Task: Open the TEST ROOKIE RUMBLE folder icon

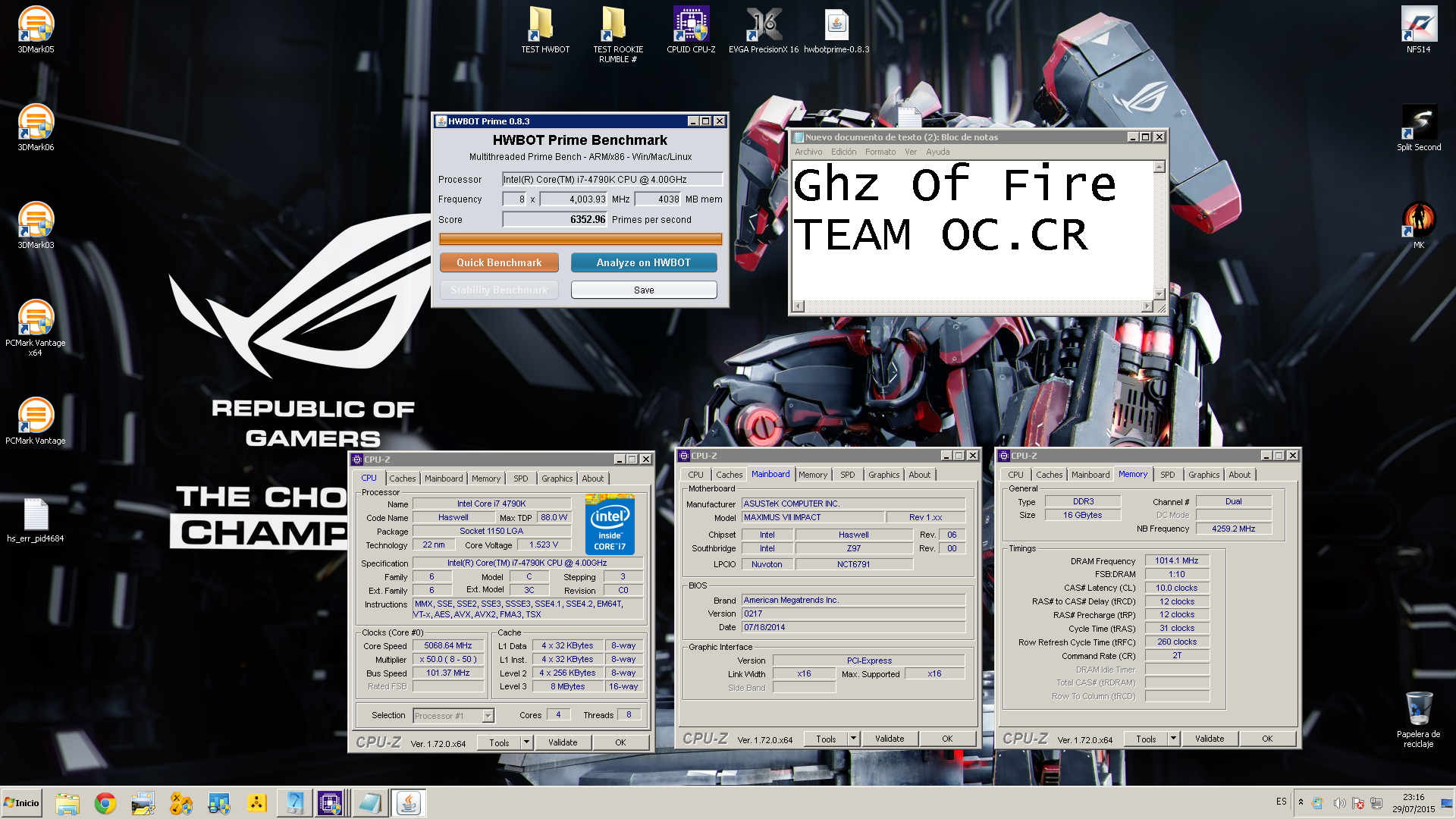Action: [617, 34]
